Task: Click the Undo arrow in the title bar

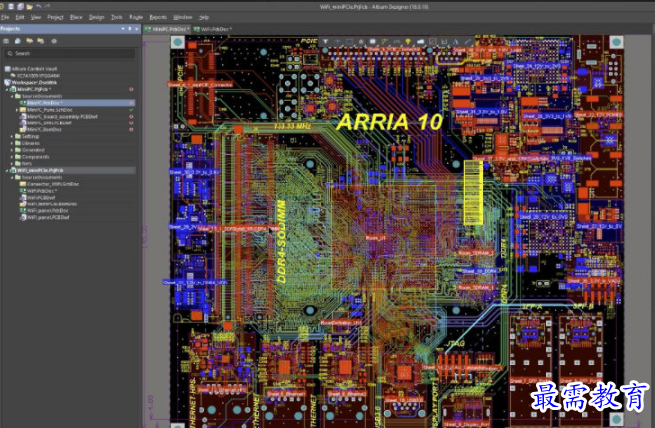Action: (x=38, y=6)
